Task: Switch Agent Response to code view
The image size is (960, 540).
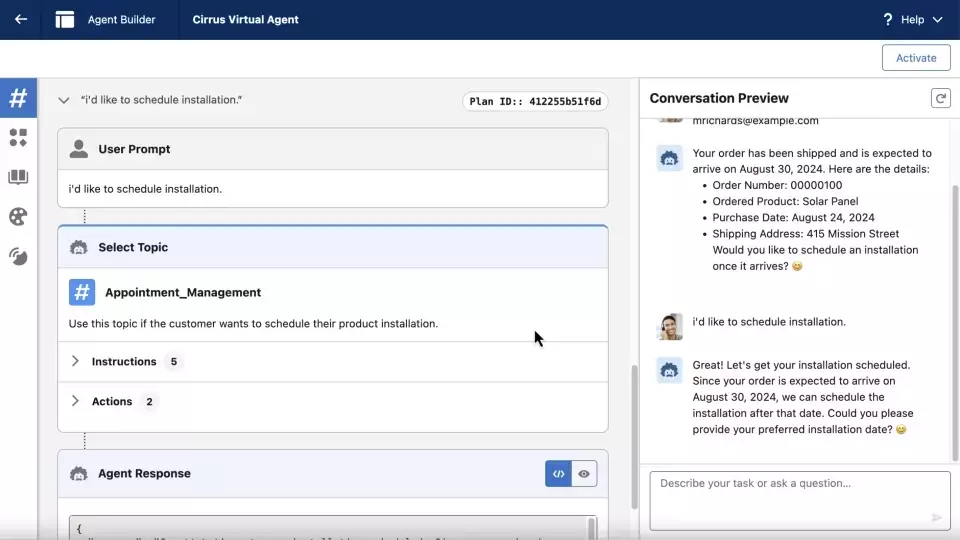Action: click(558, 474)
